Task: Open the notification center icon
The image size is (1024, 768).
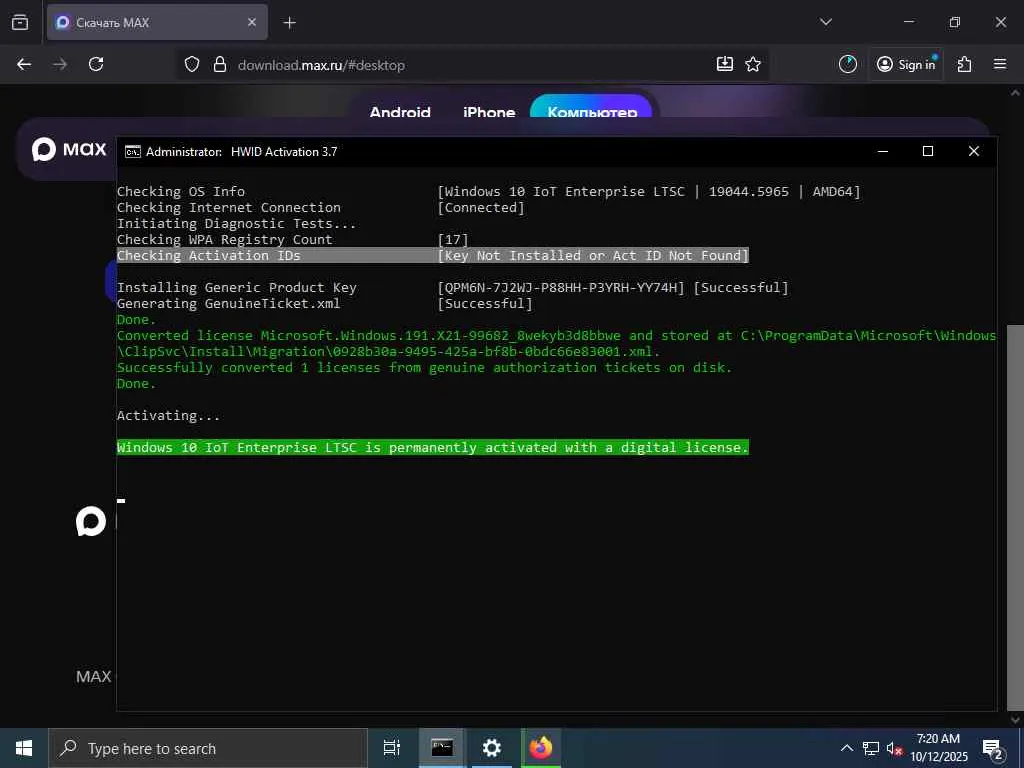Action: 993,749
